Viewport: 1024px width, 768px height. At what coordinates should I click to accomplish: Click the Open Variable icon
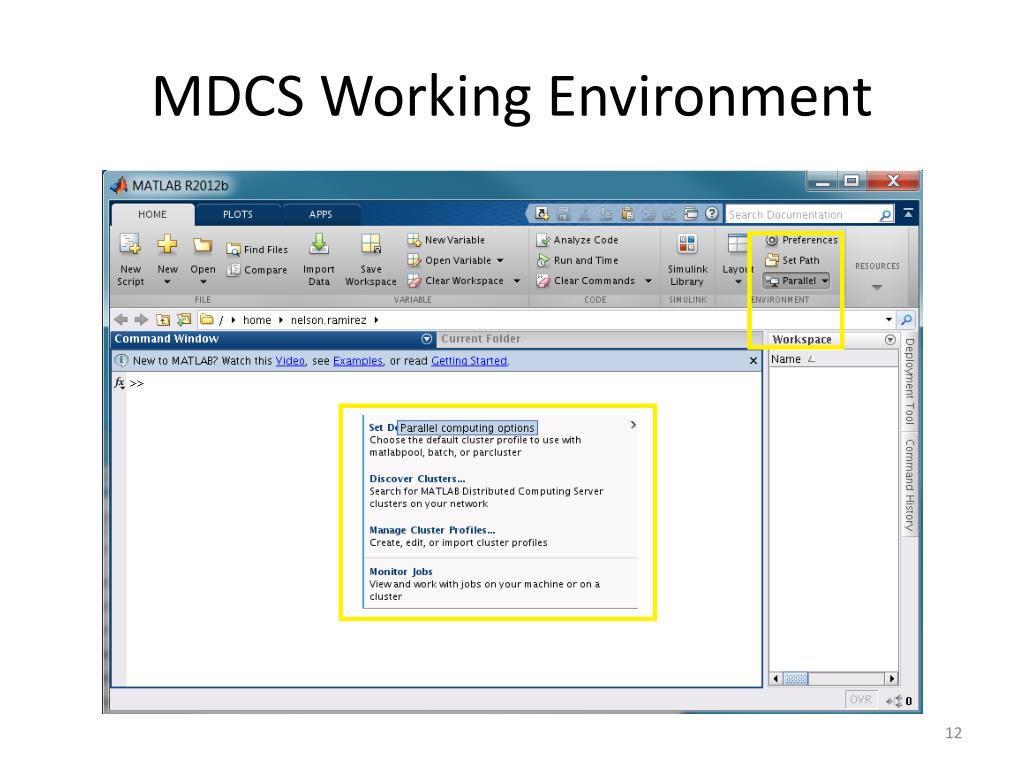pyautogui.click(x=414, y=260)
